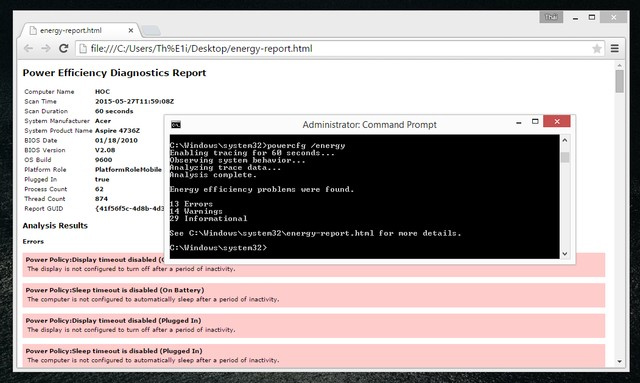The image size is (640, 383).
Task: Maximize the Command Prompt window
Action: pyautogui.click(x=535, y=122)
